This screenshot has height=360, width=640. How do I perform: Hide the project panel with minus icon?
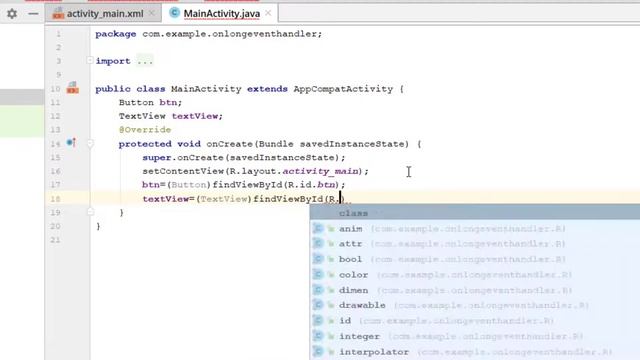click(33, 13)
